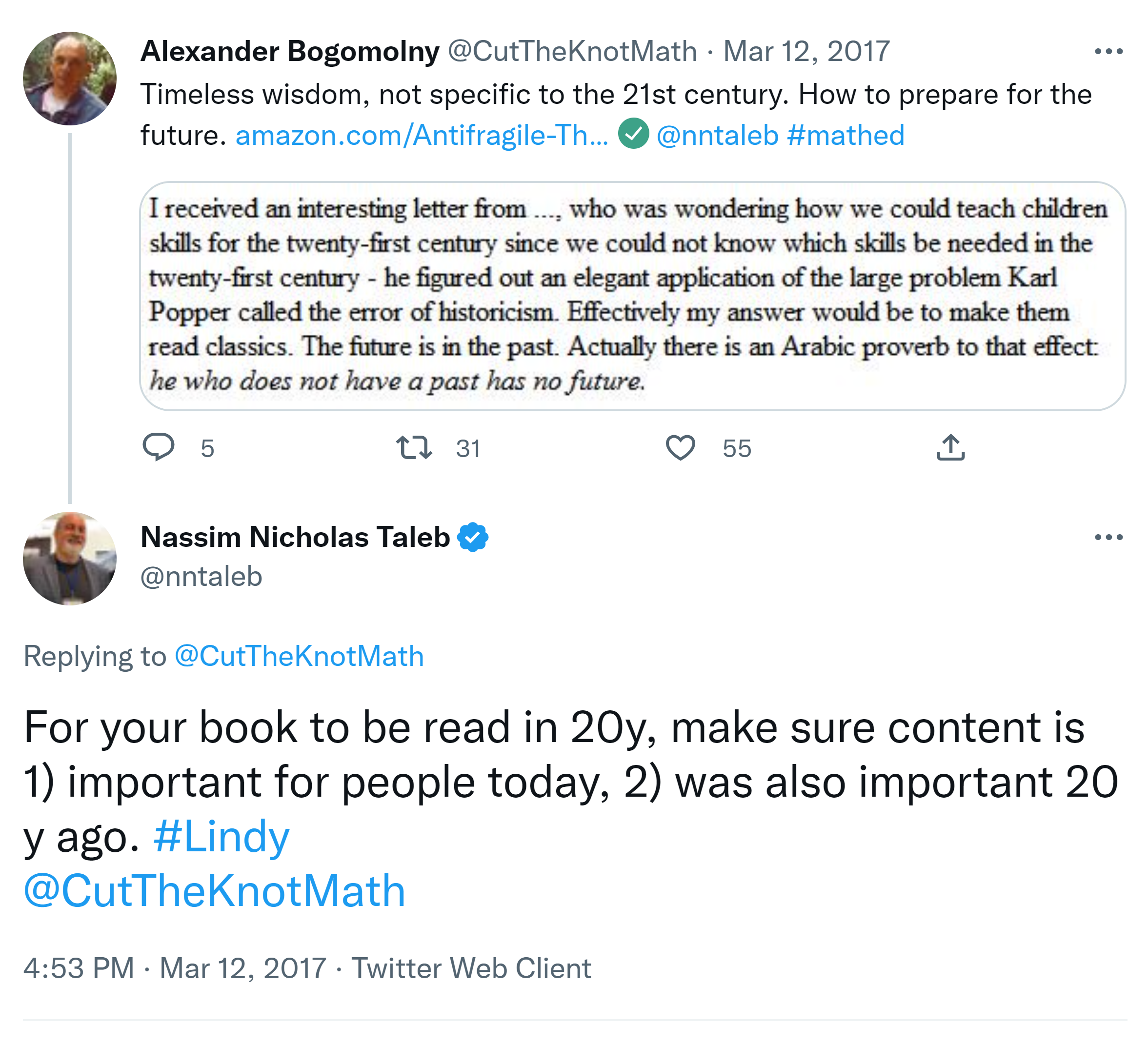Open the amazon.com/Antifragile link
Viewport: 1148px width, 1045px height.
point(422,136)
